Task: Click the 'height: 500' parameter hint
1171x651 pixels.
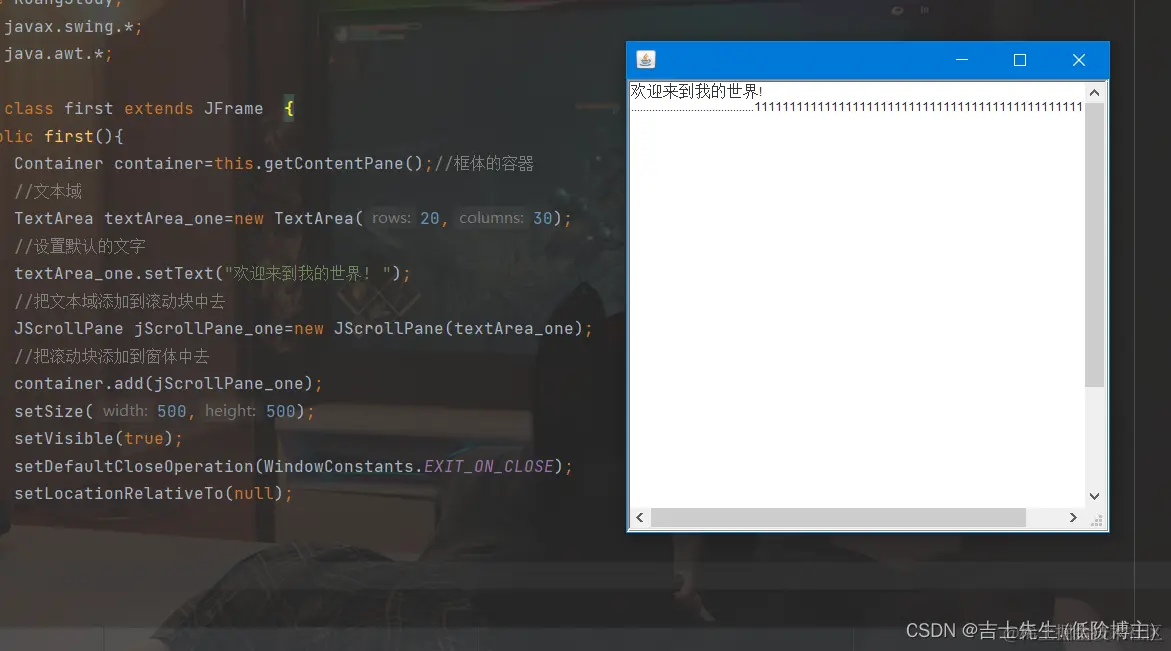Action: (x=249, y=411)
